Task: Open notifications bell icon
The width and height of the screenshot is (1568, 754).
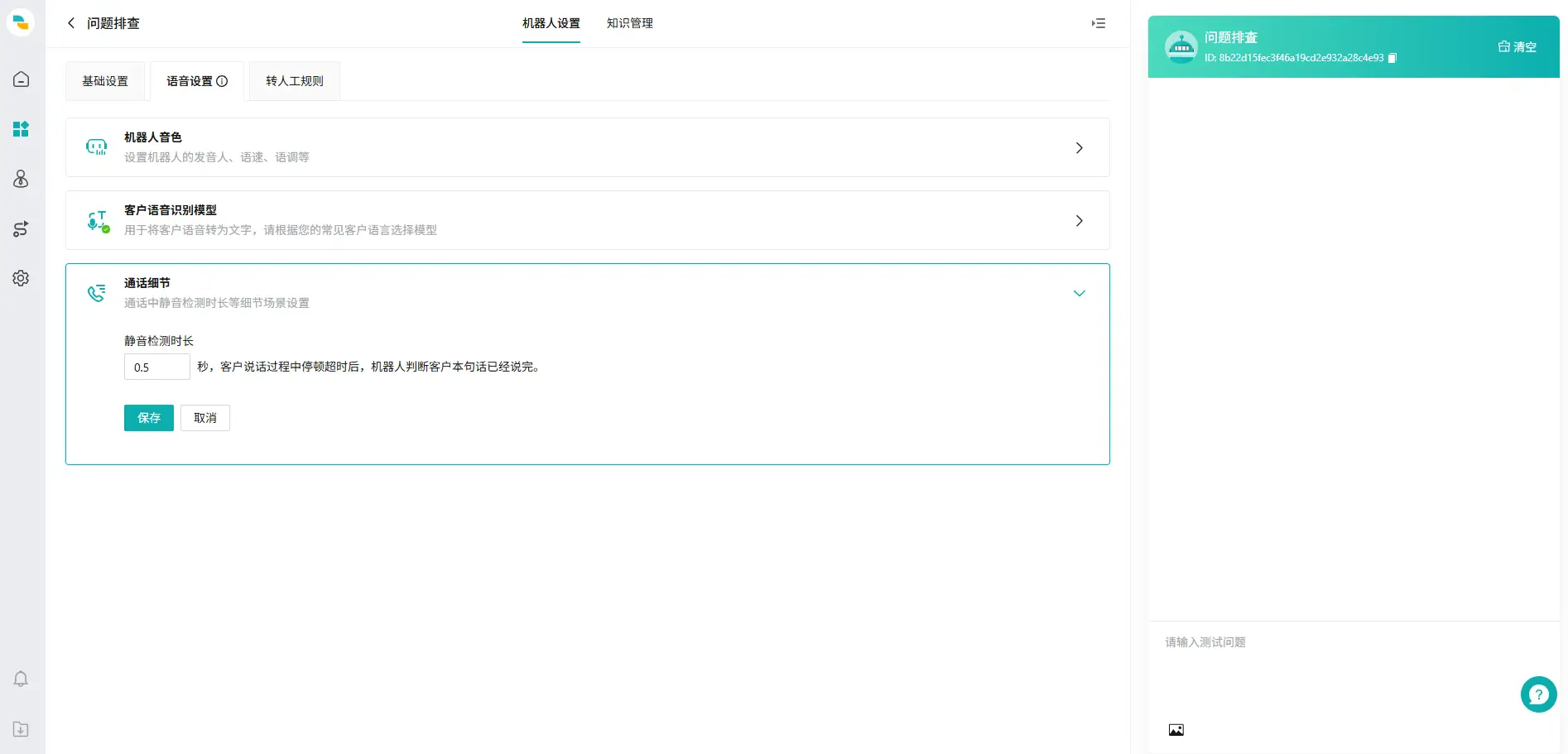Action: click(22, 680)
